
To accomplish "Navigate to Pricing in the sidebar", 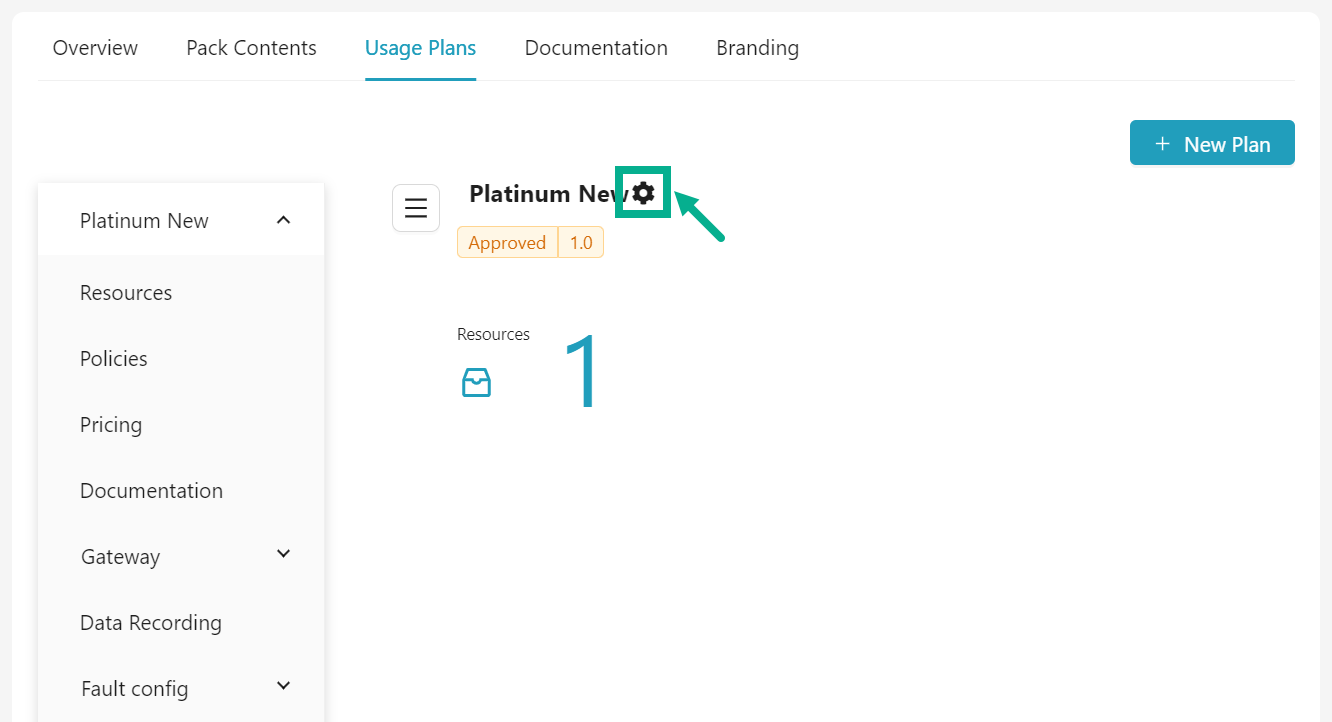I will click(x=111, y=425).
